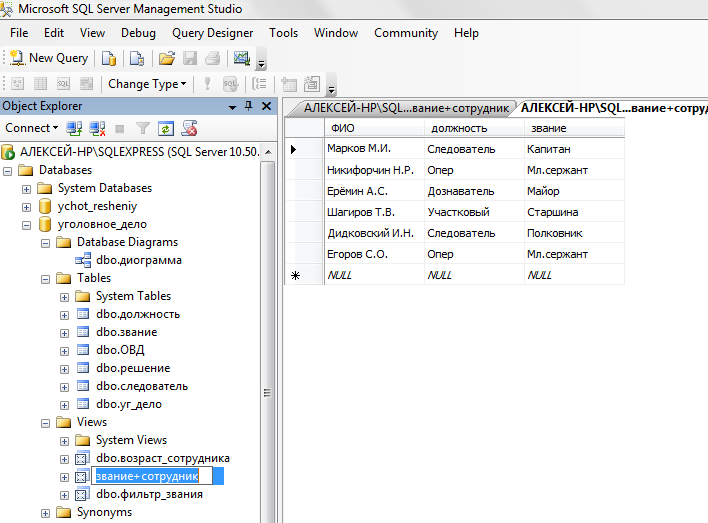The height and width of the screenshot is (523, 708).
Task: Collapse the Views folder node
Action: (46, 423)
